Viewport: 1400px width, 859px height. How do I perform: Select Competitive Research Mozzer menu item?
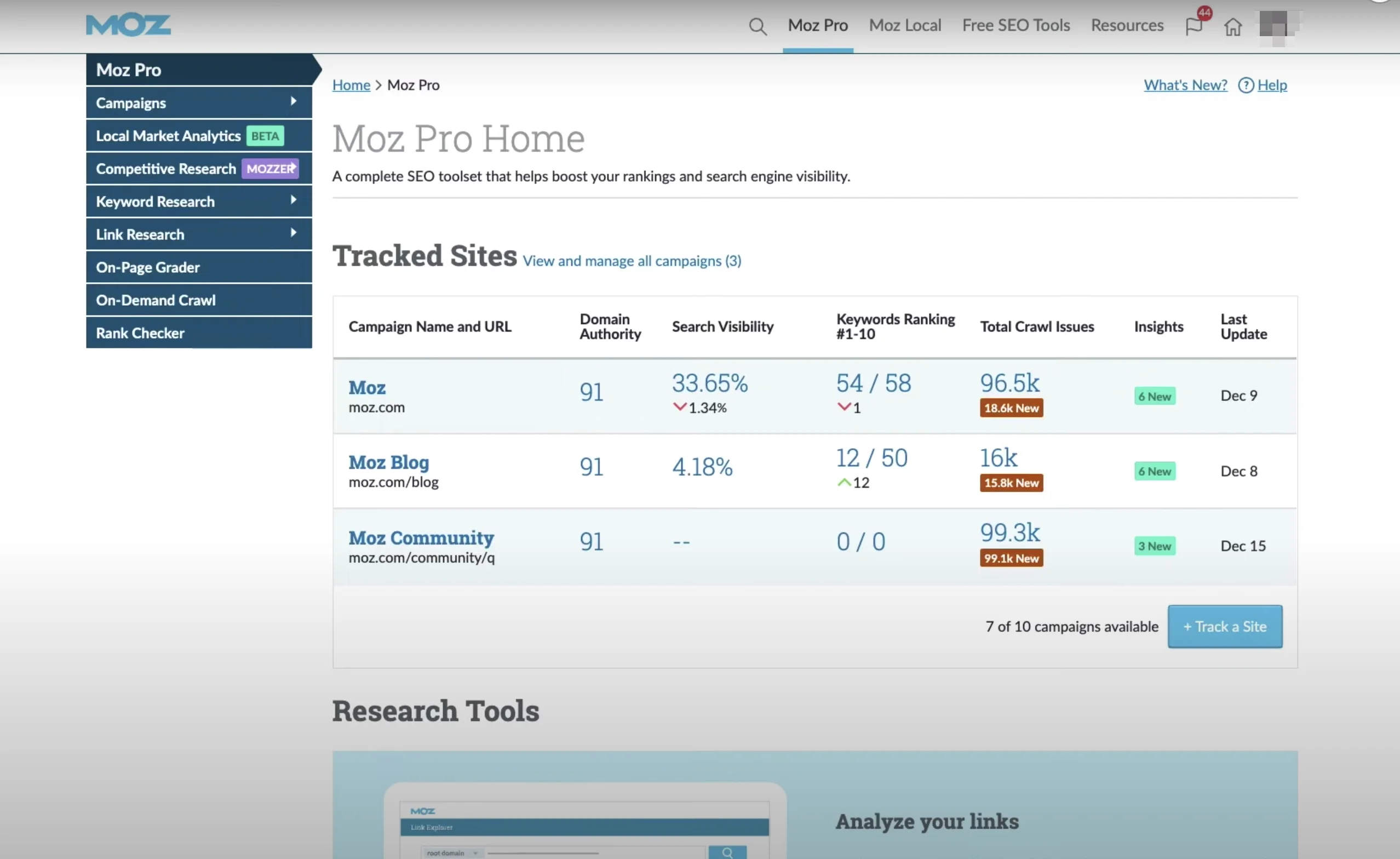[x=196, y=168]
